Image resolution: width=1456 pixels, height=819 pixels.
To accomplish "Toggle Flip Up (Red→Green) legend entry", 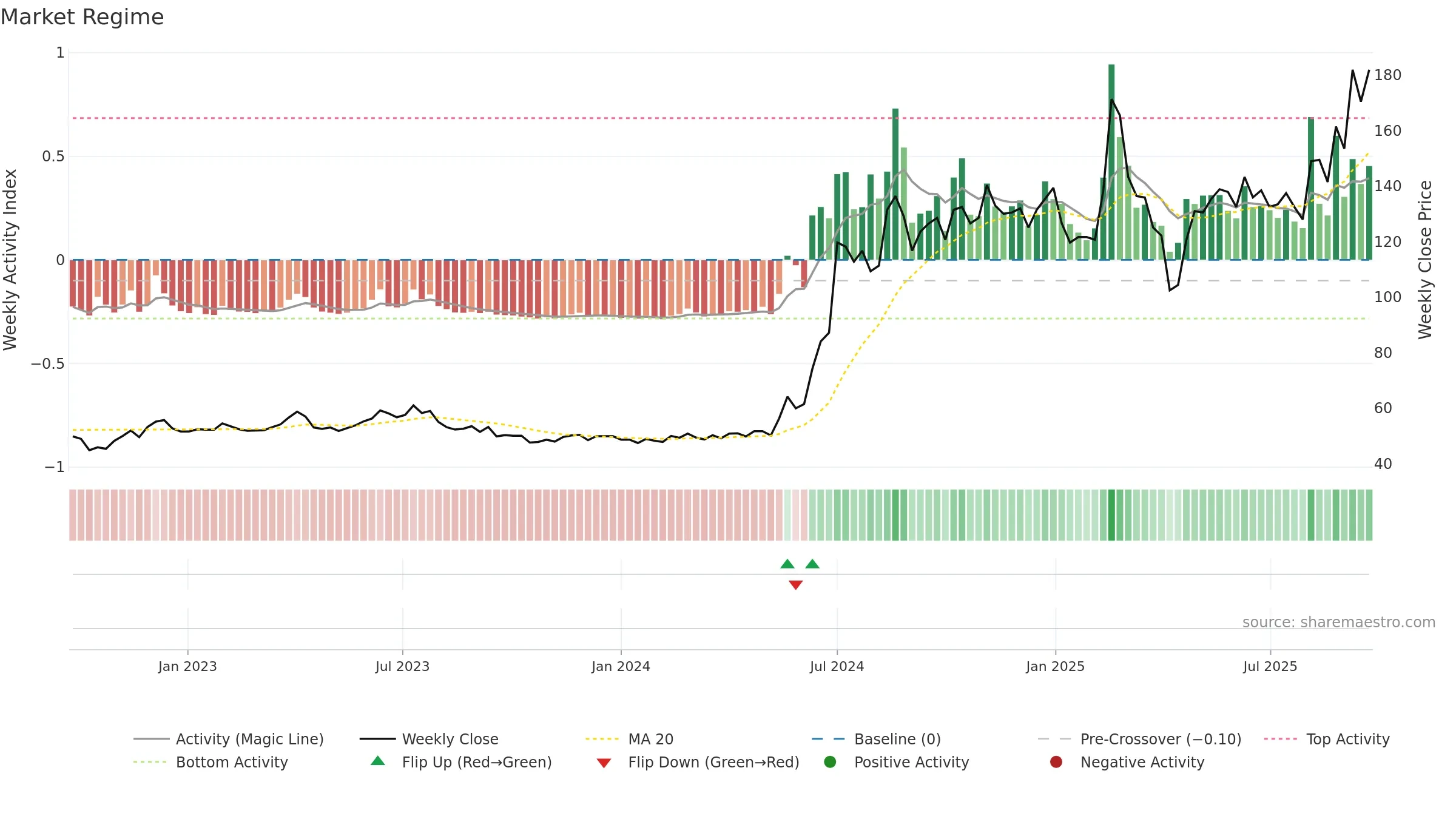I will click(x=461, y=762).
